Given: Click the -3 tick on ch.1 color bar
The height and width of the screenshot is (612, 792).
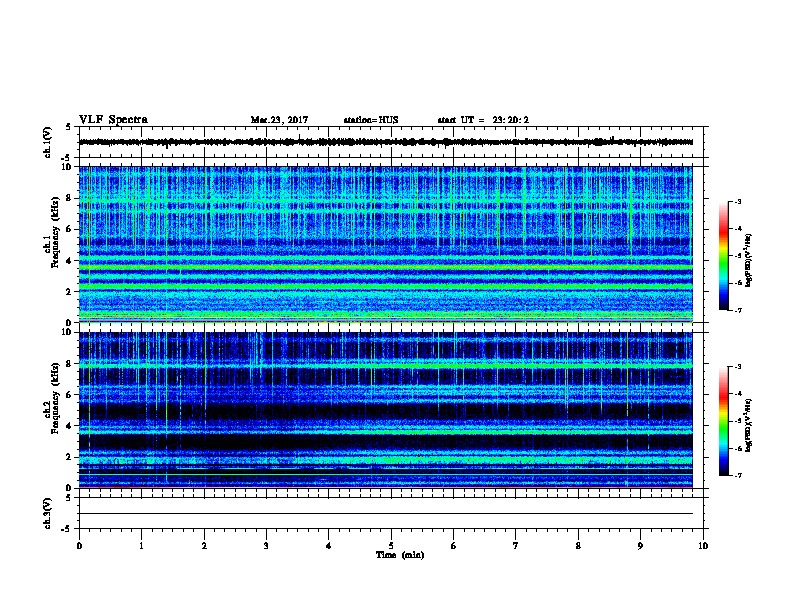Looking at the screenshot, I should point(738,201).
